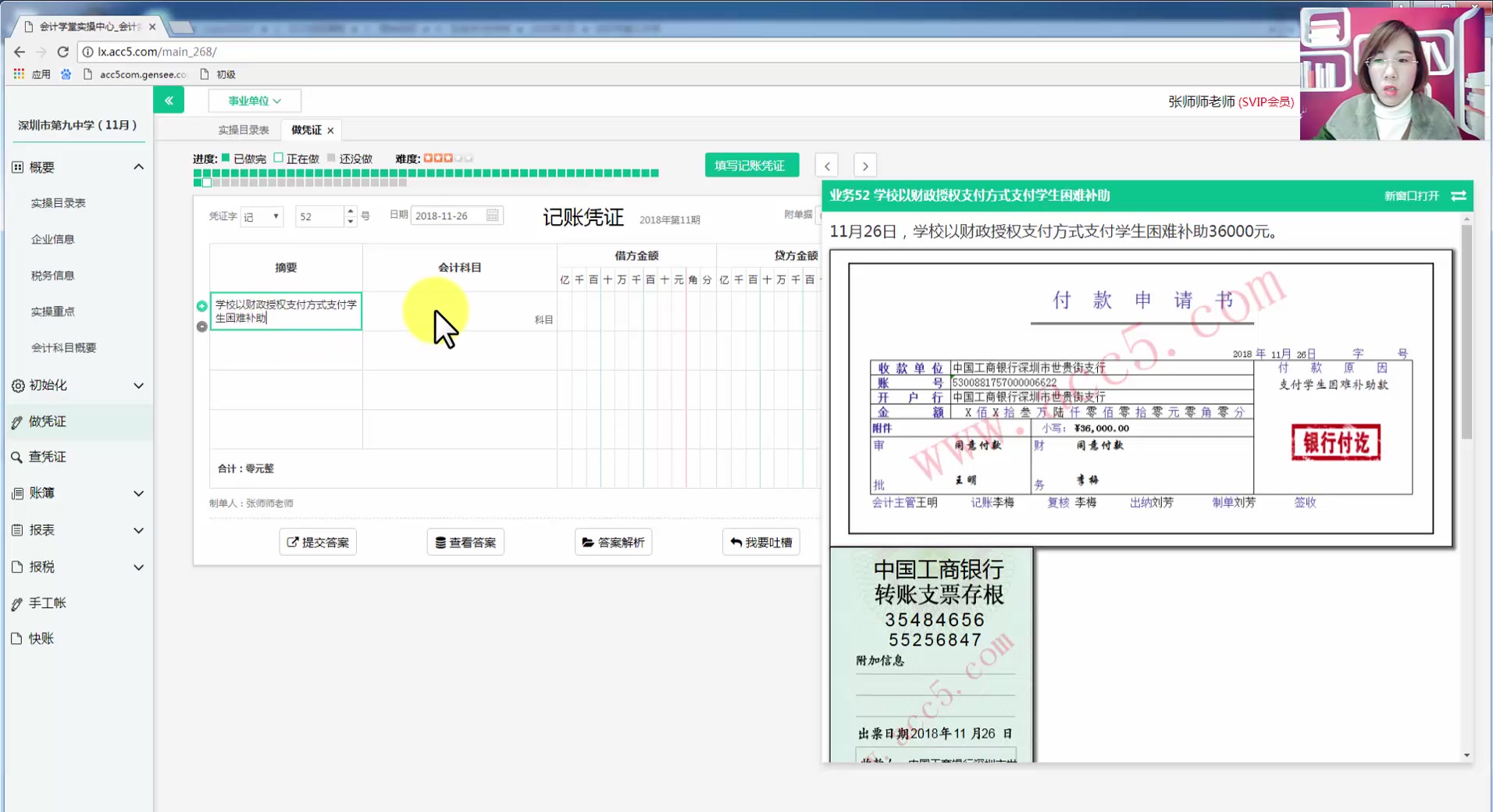Open acc5com.gensee bookmark
The image size is (1493, 812).
coord(134,74)
